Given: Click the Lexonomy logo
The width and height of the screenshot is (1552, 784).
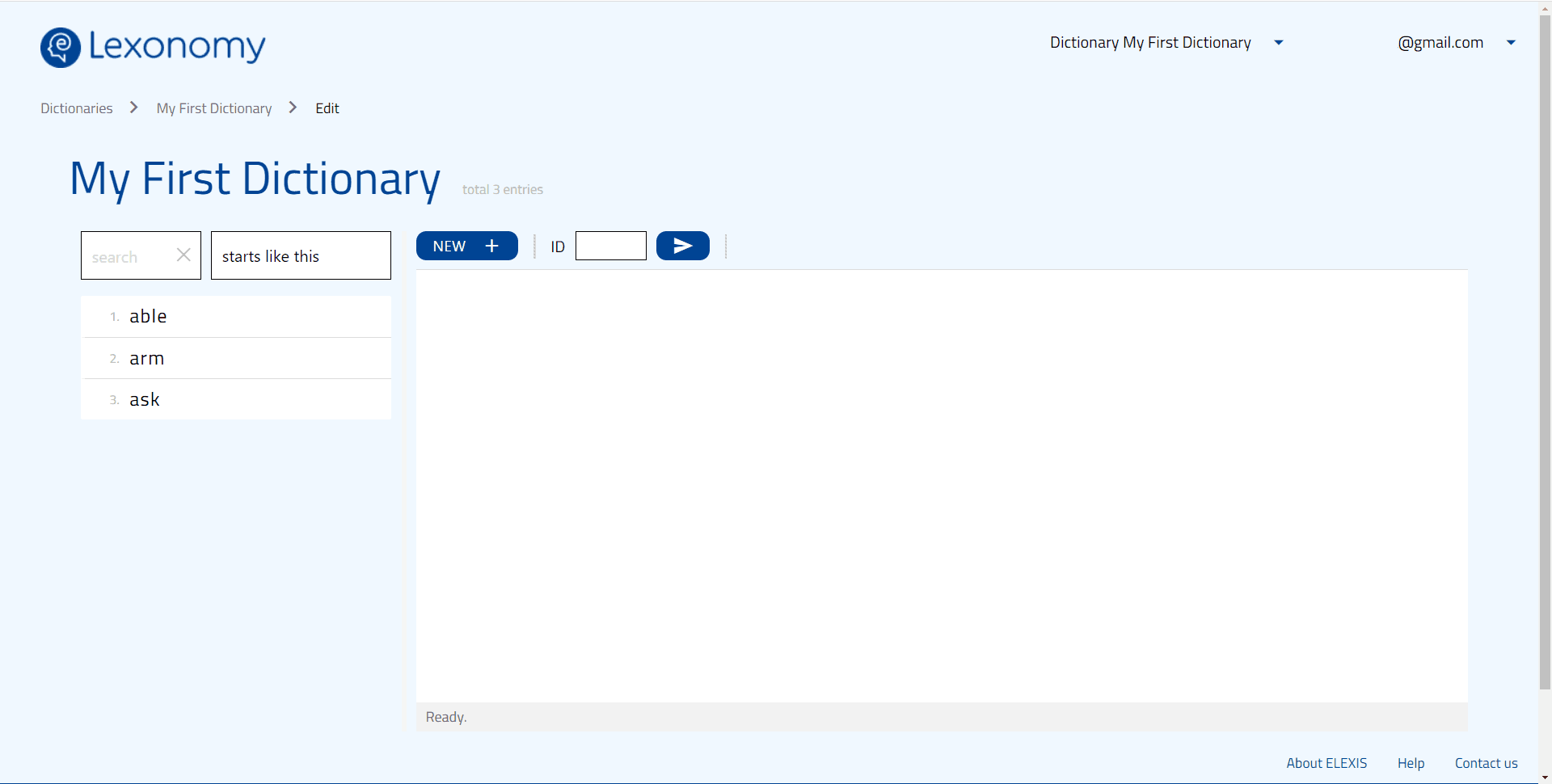Looking at the screenshot, I should (152, 47).
